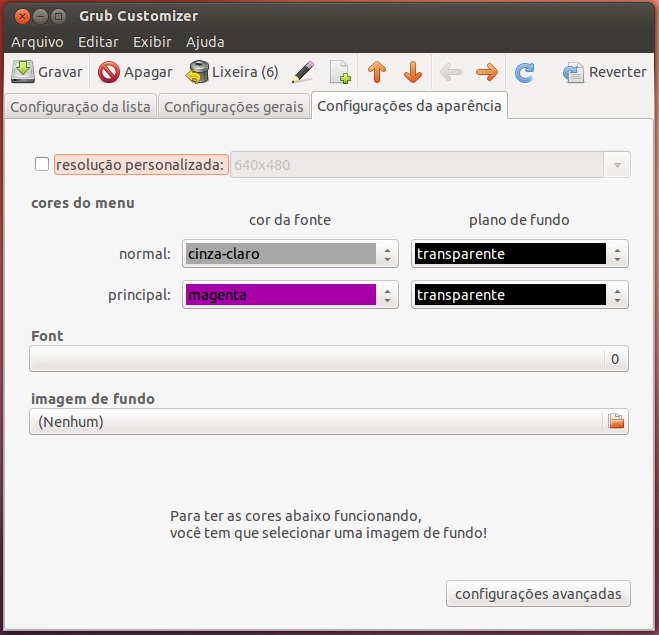Click the greyed left arrow icon
Viewport: 659px width, 635px height.
pos(451,72)
